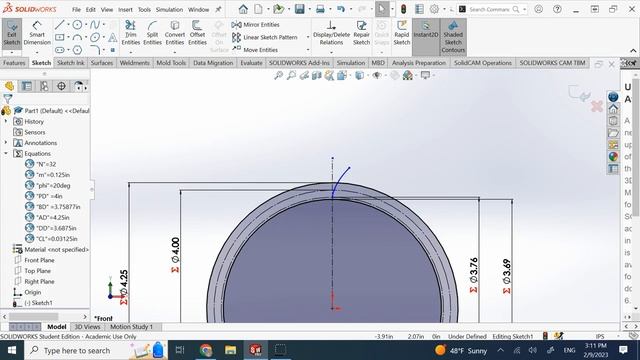Select the Corner Rectangle tool

(60, 38)
